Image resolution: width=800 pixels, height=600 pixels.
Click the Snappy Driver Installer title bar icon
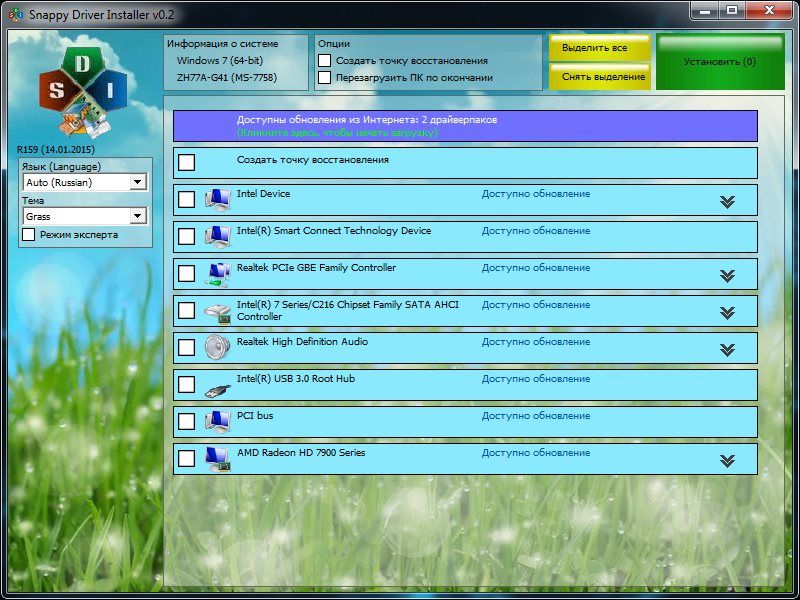[15, 14]
